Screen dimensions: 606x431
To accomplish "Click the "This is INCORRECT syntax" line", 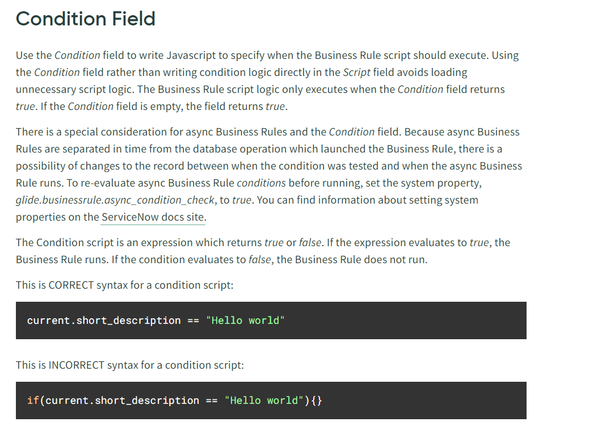I will click(130, 365).
